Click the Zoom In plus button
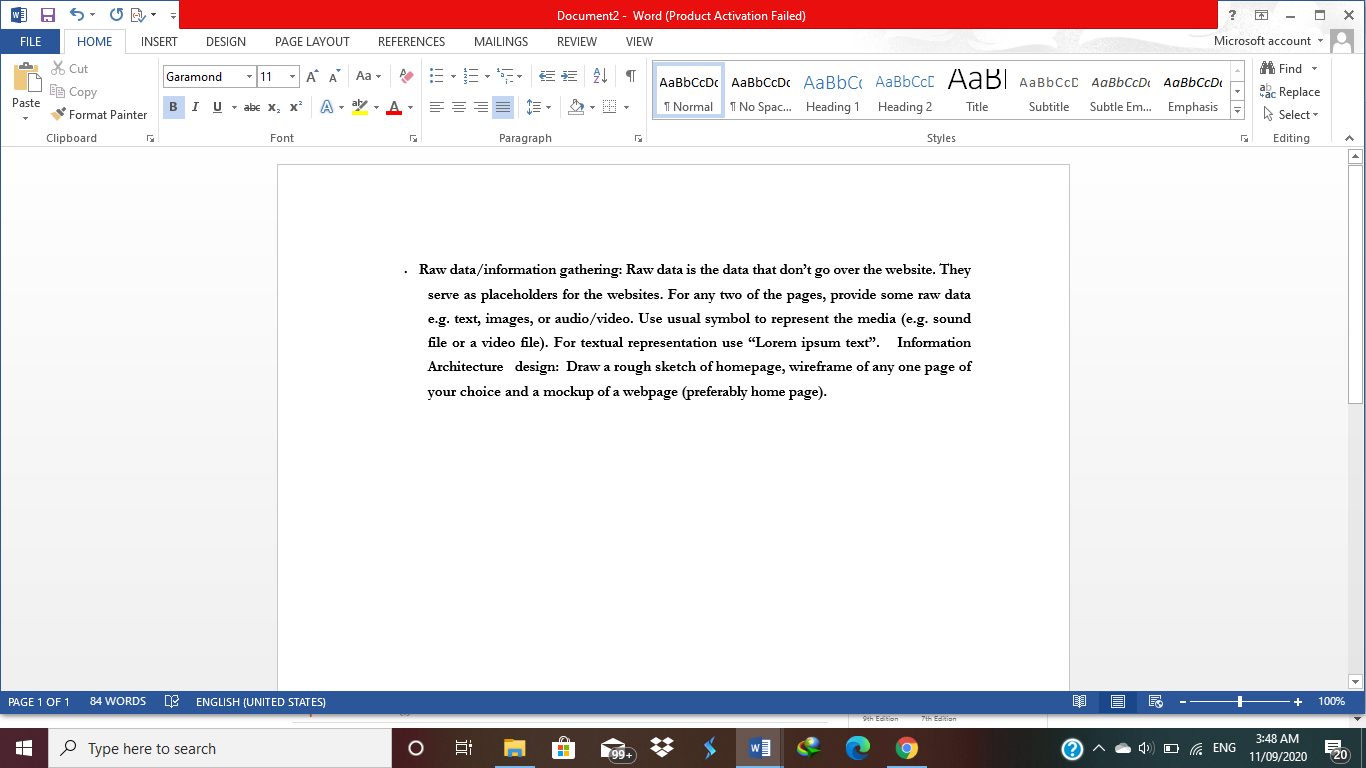The height and width of the screenshot is (768, 1366). [1298, 702]
